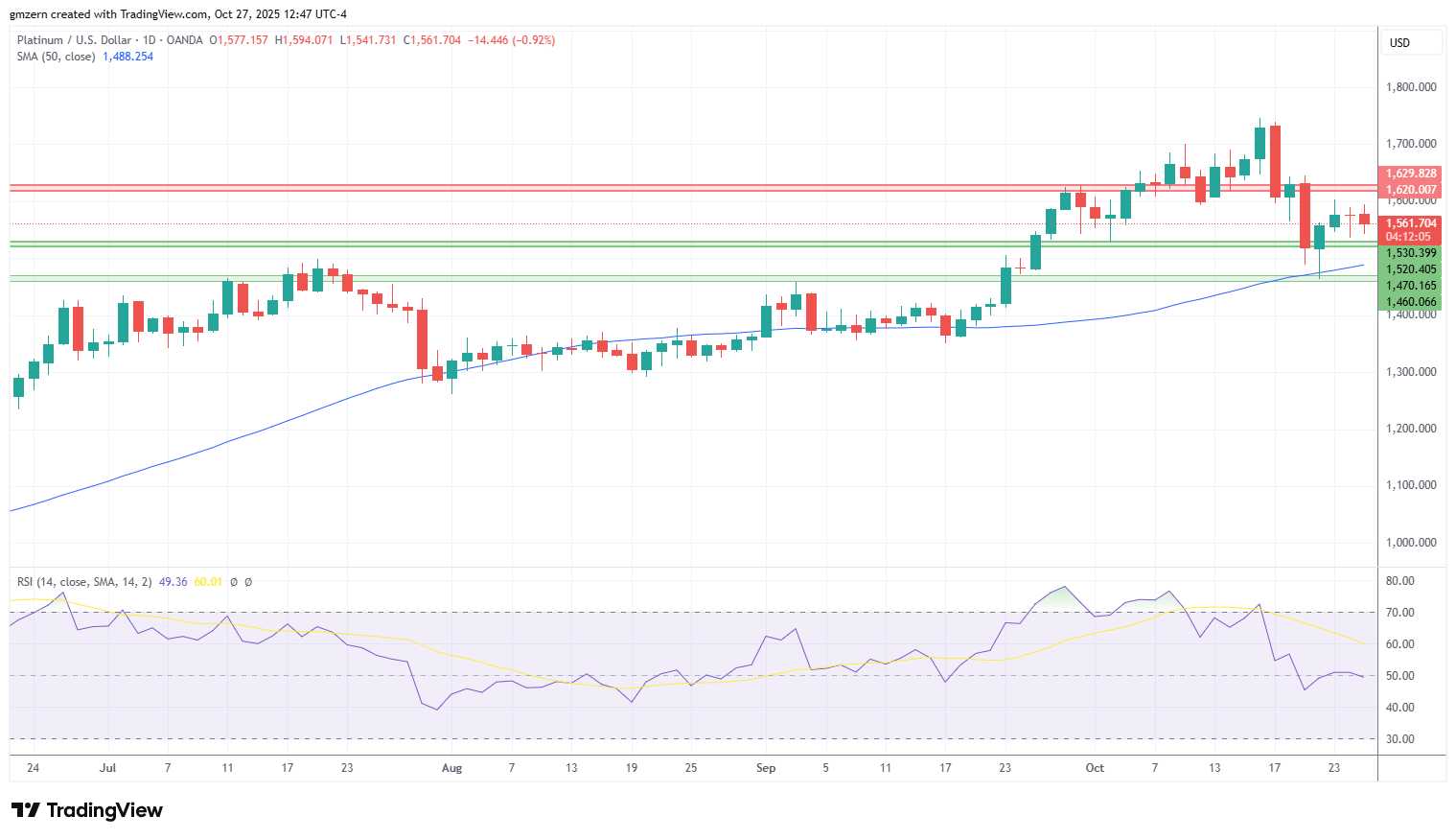The width and height of the screenshot is (1456, 839).
Task: Click the current price label 1,561.704 on axis
Action: (x=1411, y=223)
